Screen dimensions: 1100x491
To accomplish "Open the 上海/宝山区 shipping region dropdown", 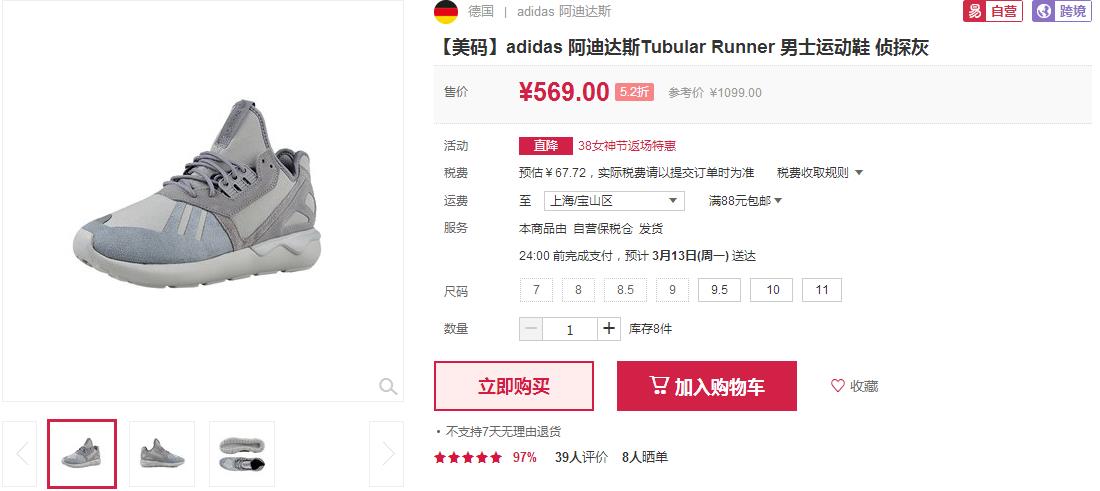I will tap(614, 201).
